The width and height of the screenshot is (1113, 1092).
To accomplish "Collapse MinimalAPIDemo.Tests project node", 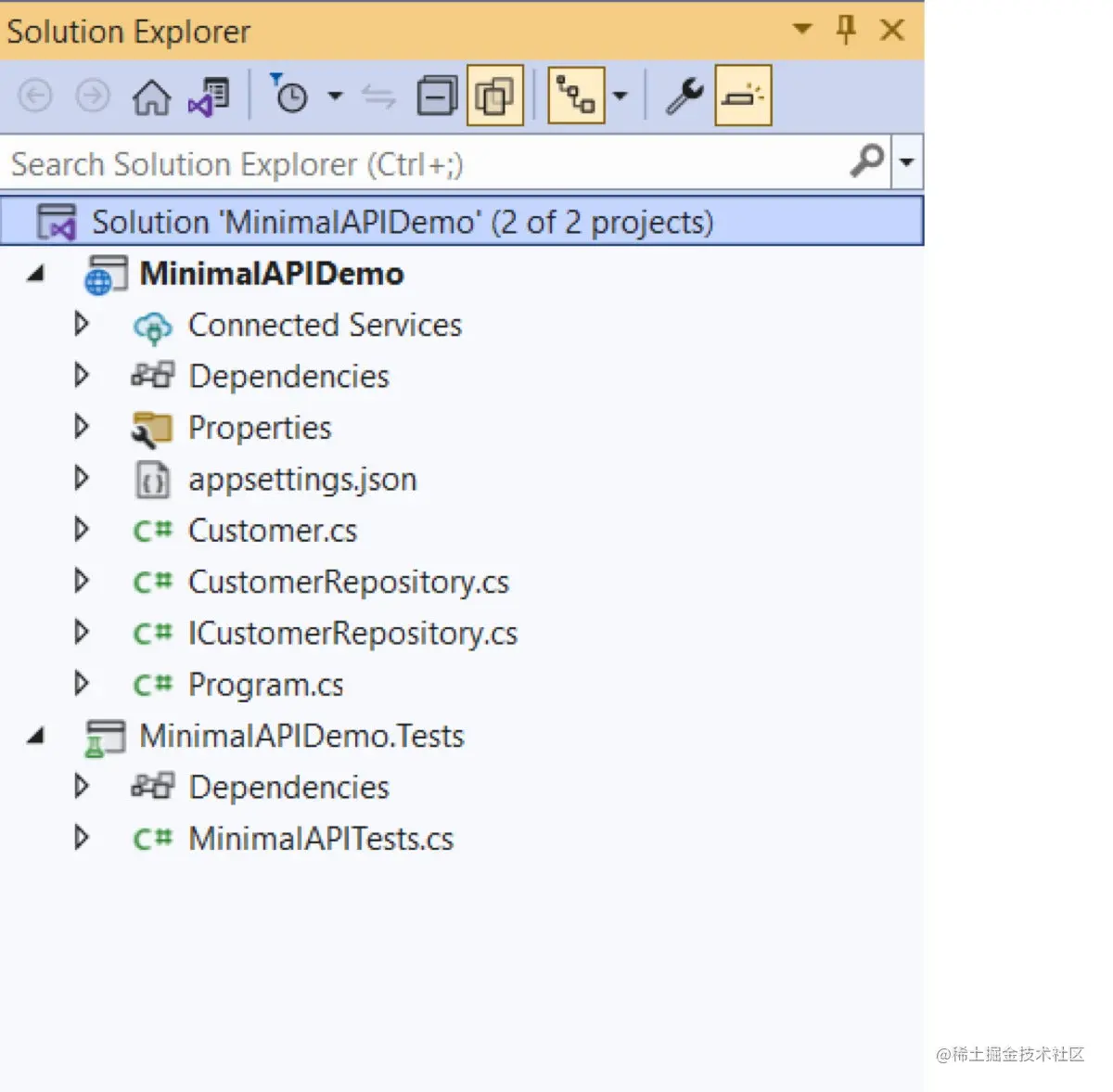I will pyautogui.click(x=36, y=736).
